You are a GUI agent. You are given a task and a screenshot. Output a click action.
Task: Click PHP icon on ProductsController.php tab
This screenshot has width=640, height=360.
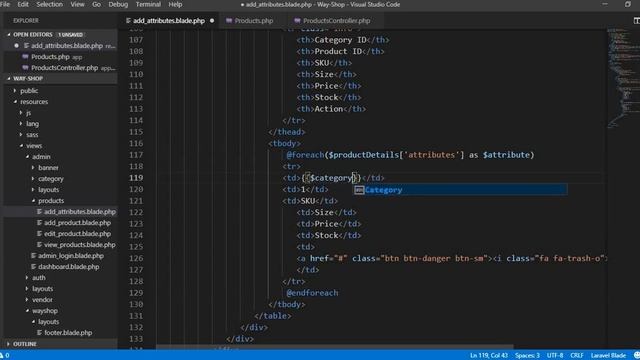click(x=297, y=21)
